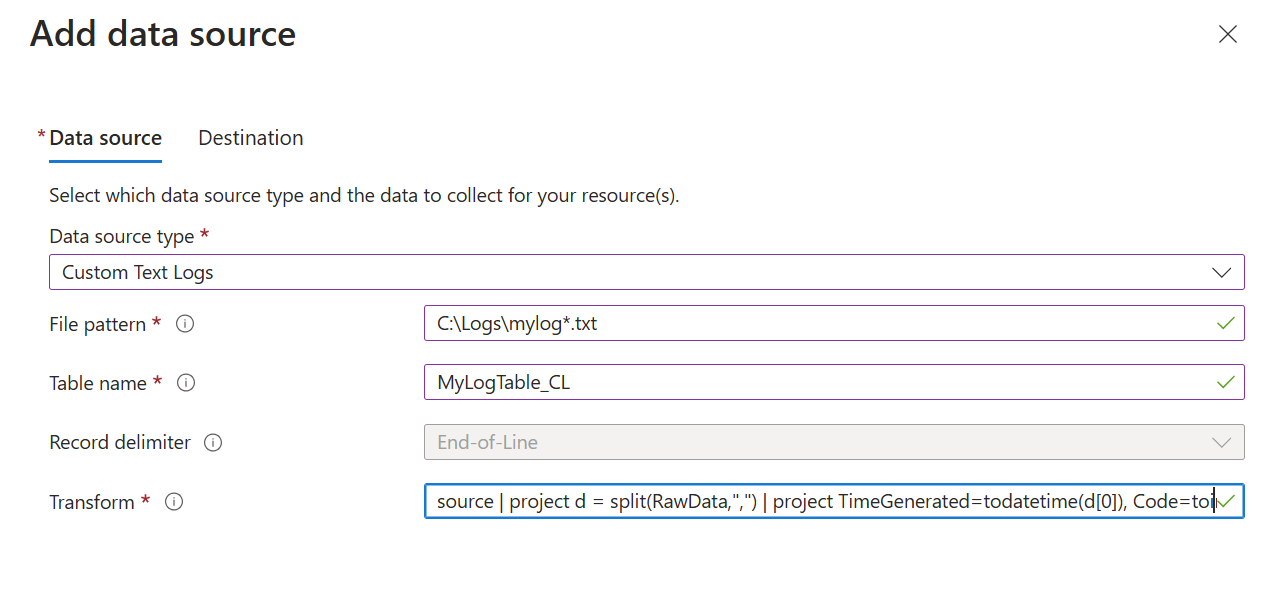Viewport: 1282px width, 607px height.
Task: Click the green checkmark in Transform field
Action: click(1228, 501)
